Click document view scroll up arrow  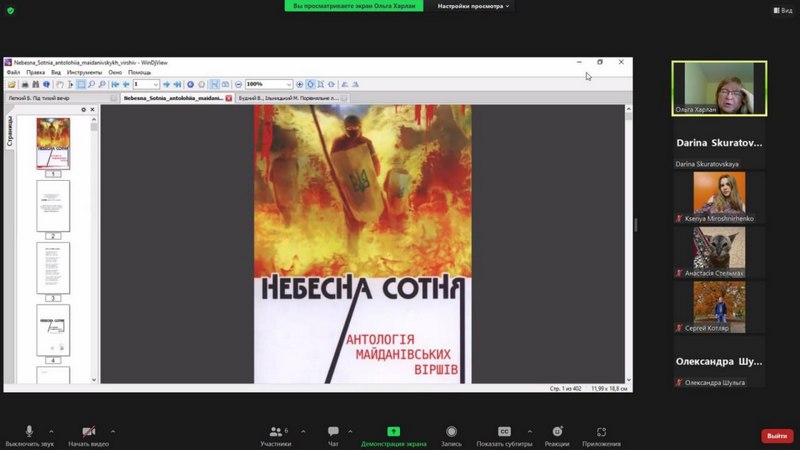(629, 109)
